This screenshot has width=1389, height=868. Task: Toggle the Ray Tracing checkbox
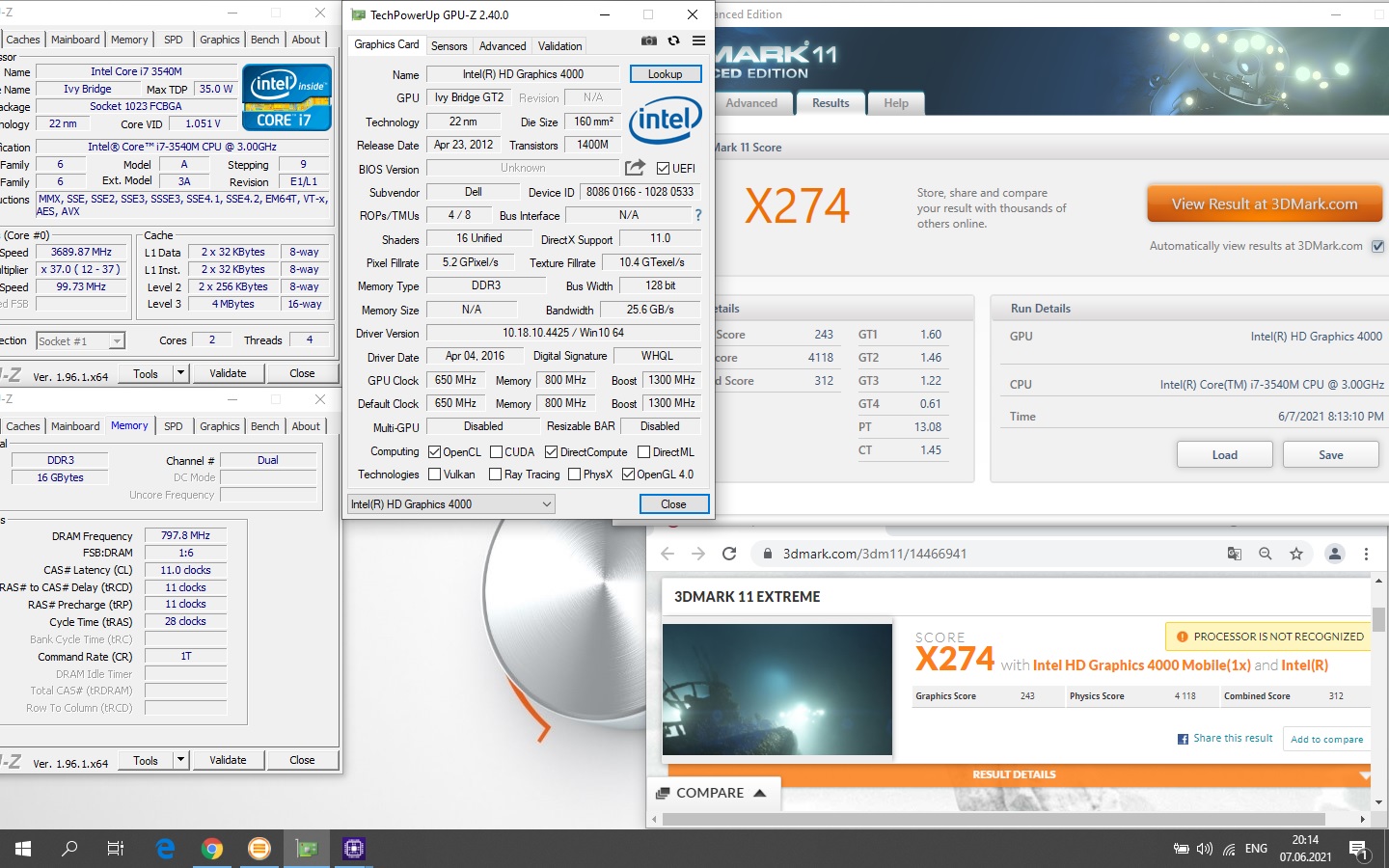tap(495, 474)
